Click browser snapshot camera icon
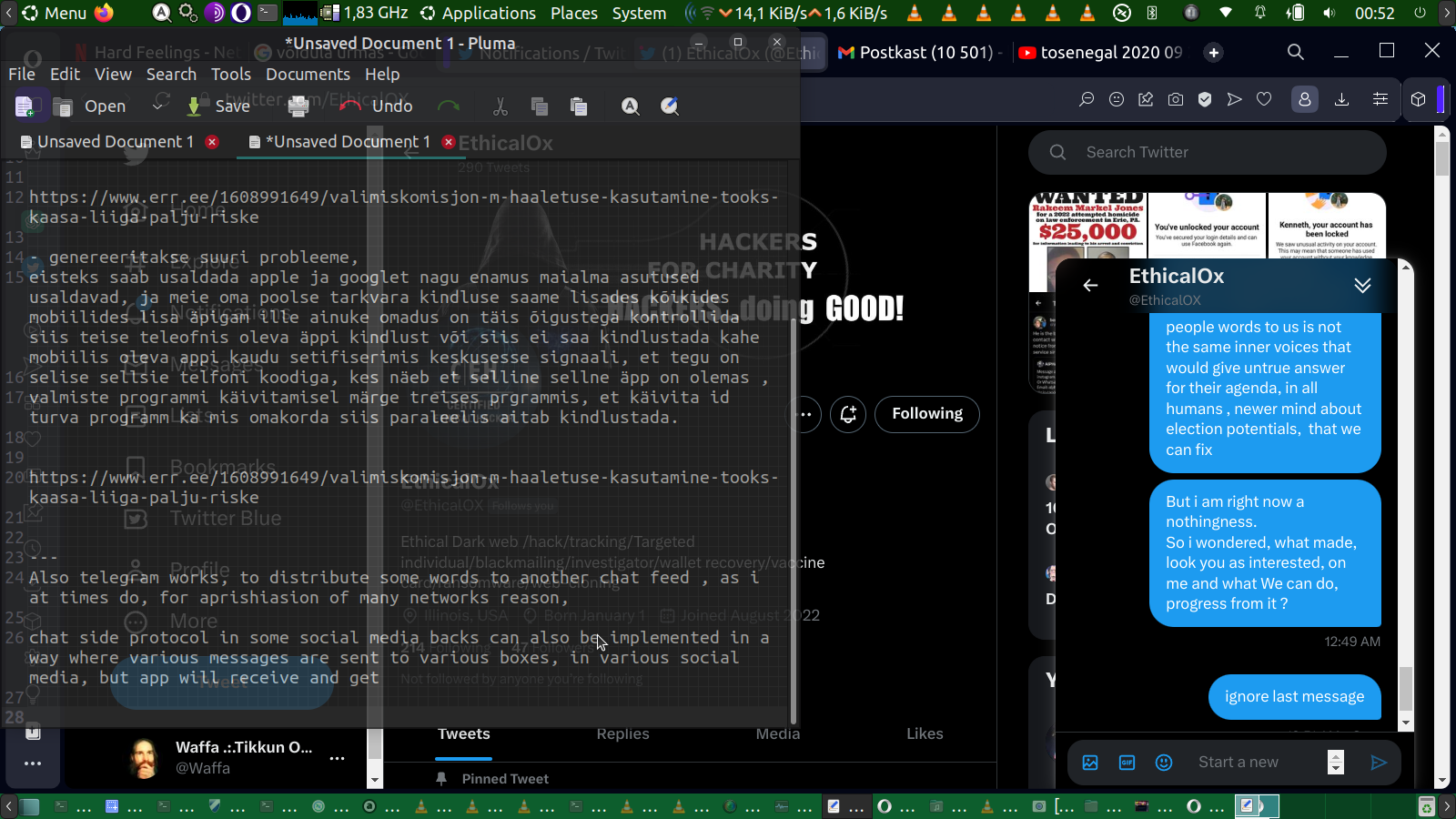Screen dimensions: 1456x819 point(1176,99)
